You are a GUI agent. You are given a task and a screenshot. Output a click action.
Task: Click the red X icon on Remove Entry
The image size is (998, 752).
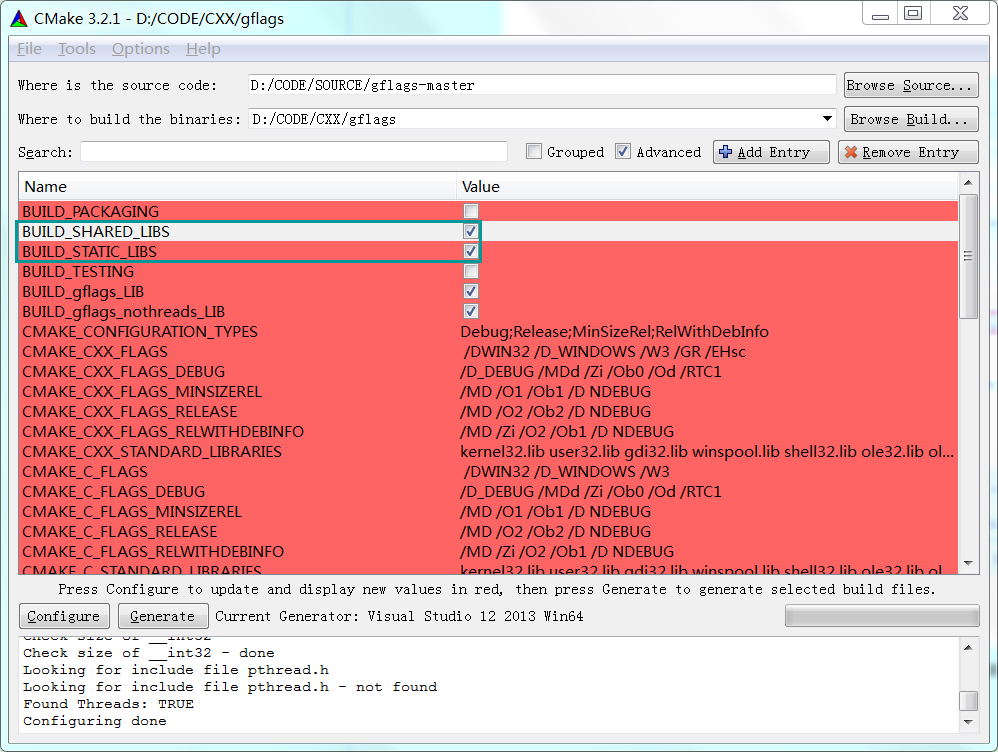click(850, 152)
